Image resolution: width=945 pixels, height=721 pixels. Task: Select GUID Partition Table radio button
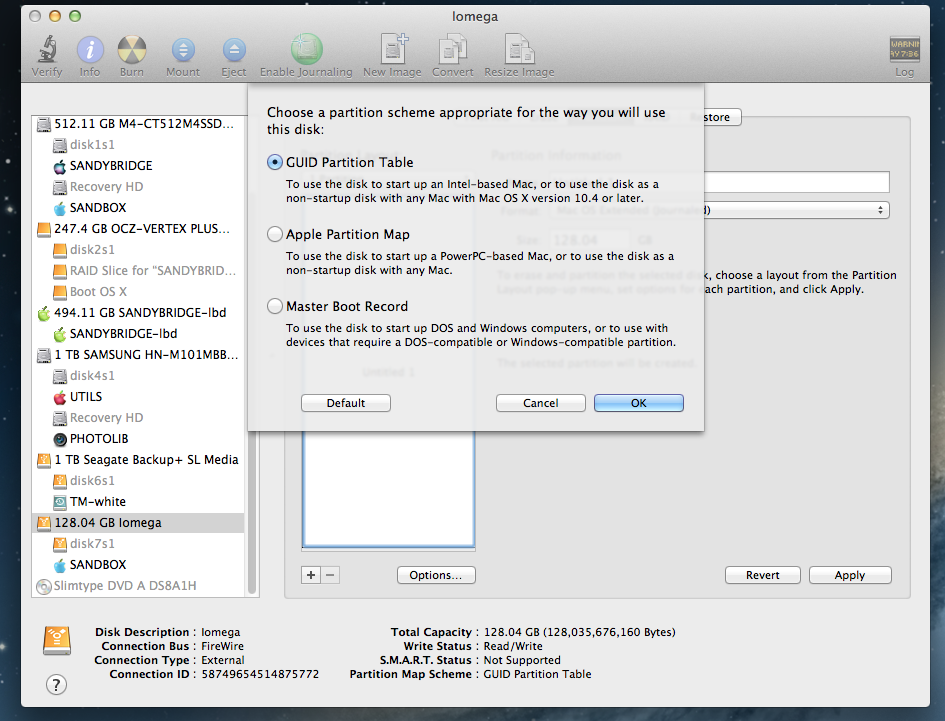(275, 162)
